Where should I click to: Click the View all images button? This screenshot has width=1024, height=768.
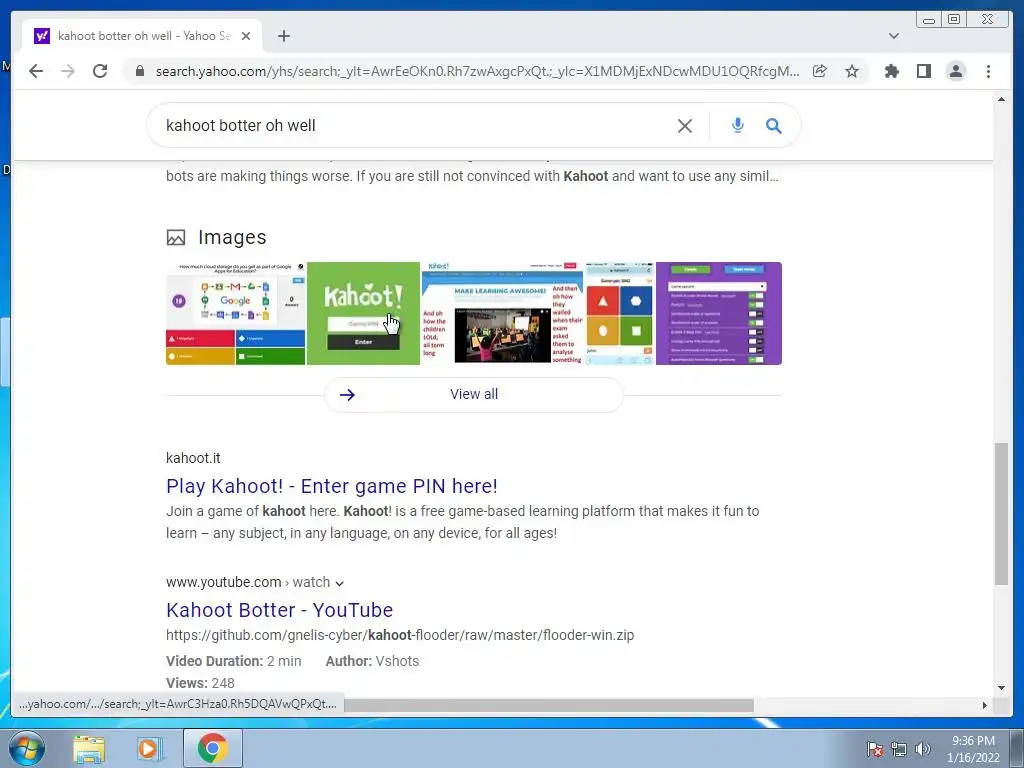pyautogui.click(x=473, y=394)
